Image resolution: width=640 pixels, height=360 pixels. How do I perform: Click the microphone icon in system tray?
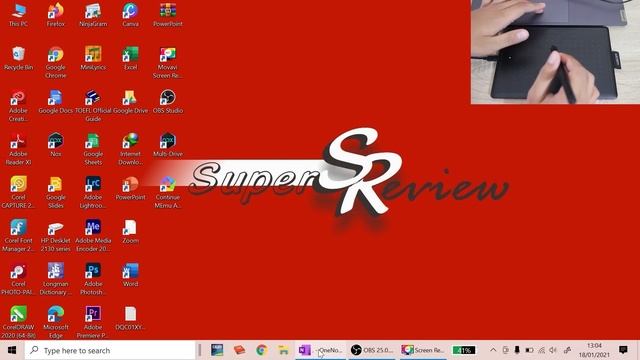tap(517, 350)
